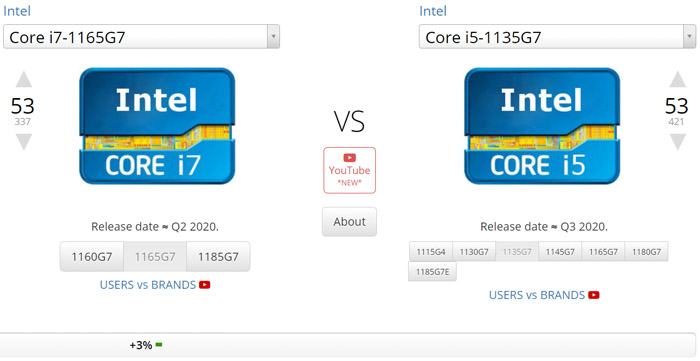Screen dimensions: 700x361
Task: Switch right CPU to 1115G4
Action: pos(431,252)
